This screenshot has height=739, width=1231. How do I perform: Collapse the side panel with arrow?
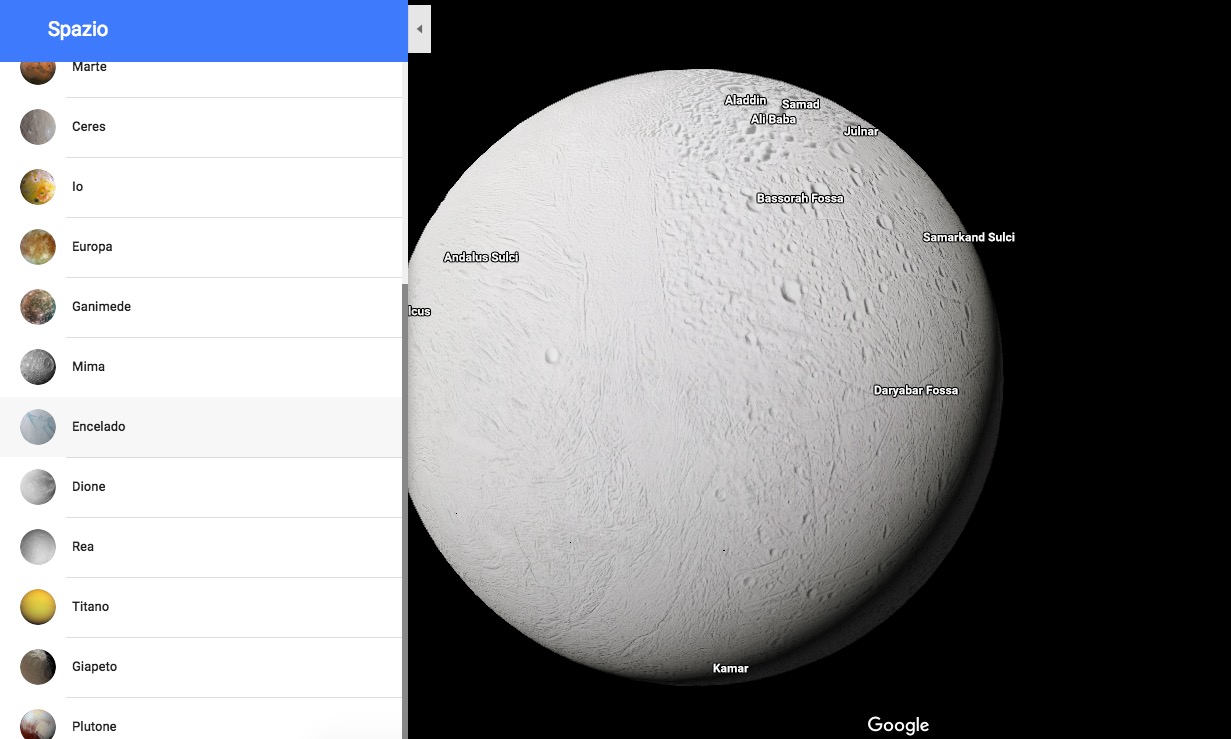click(x=420, y=29)
